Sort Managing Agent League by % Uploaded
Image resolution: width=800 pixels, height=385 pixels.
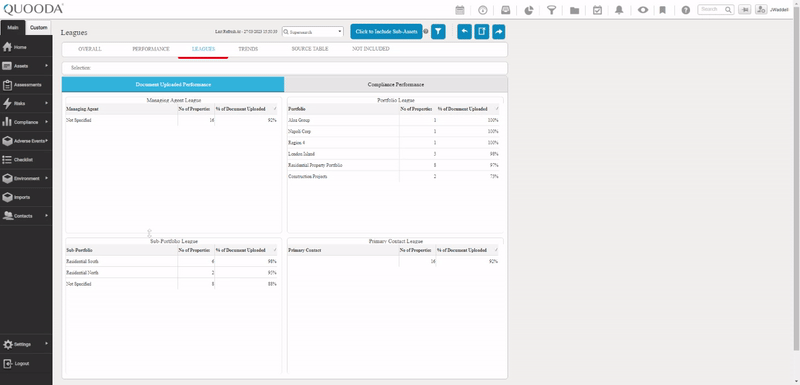246,109
